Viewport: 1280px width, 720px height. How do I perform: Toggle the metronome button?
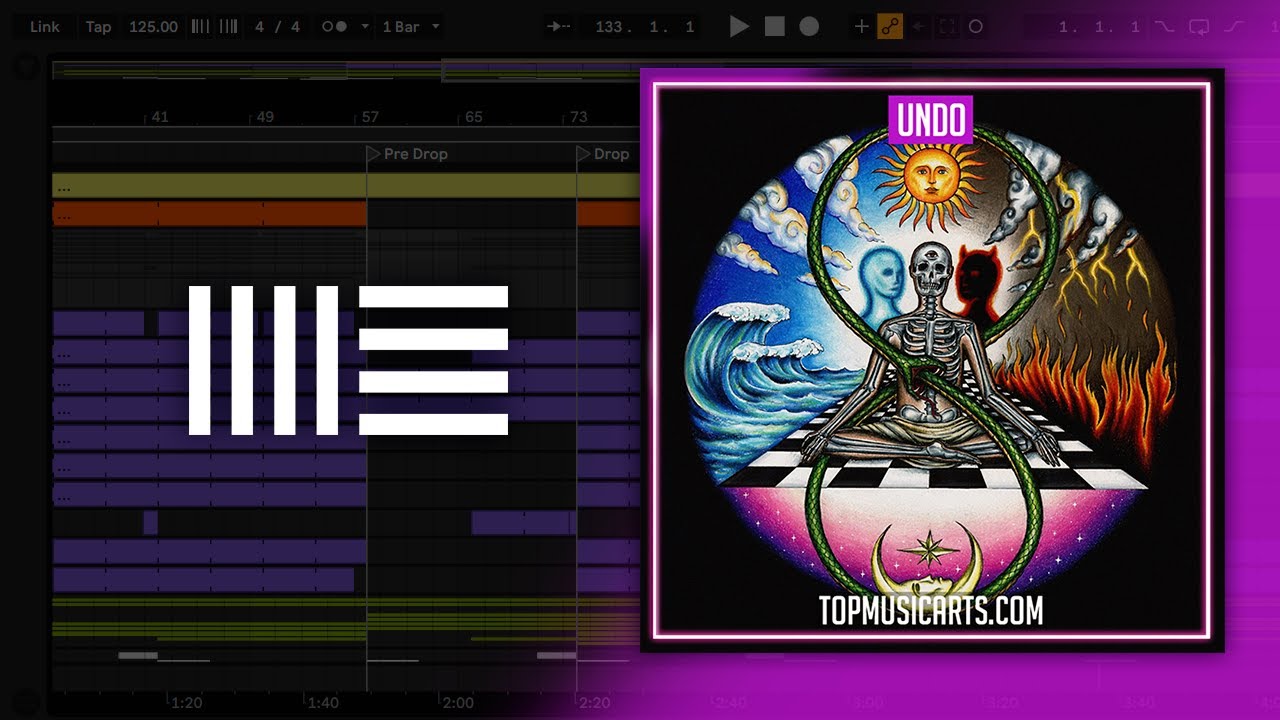tap(335, 27)
